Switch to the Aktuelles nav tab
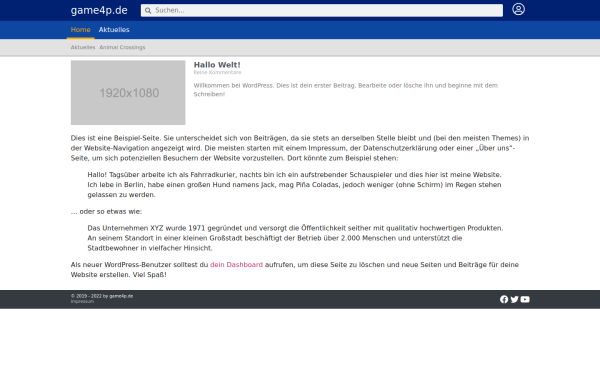 tap(114, 30)
